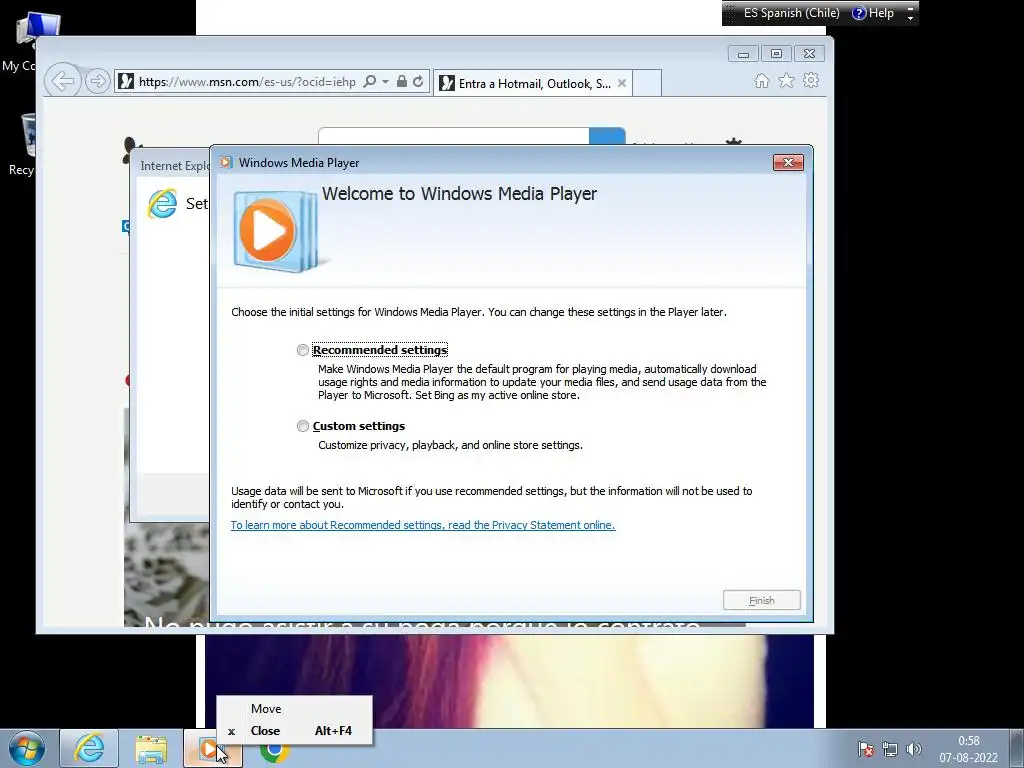Go back in Internet Explorer

click(63, 82)
